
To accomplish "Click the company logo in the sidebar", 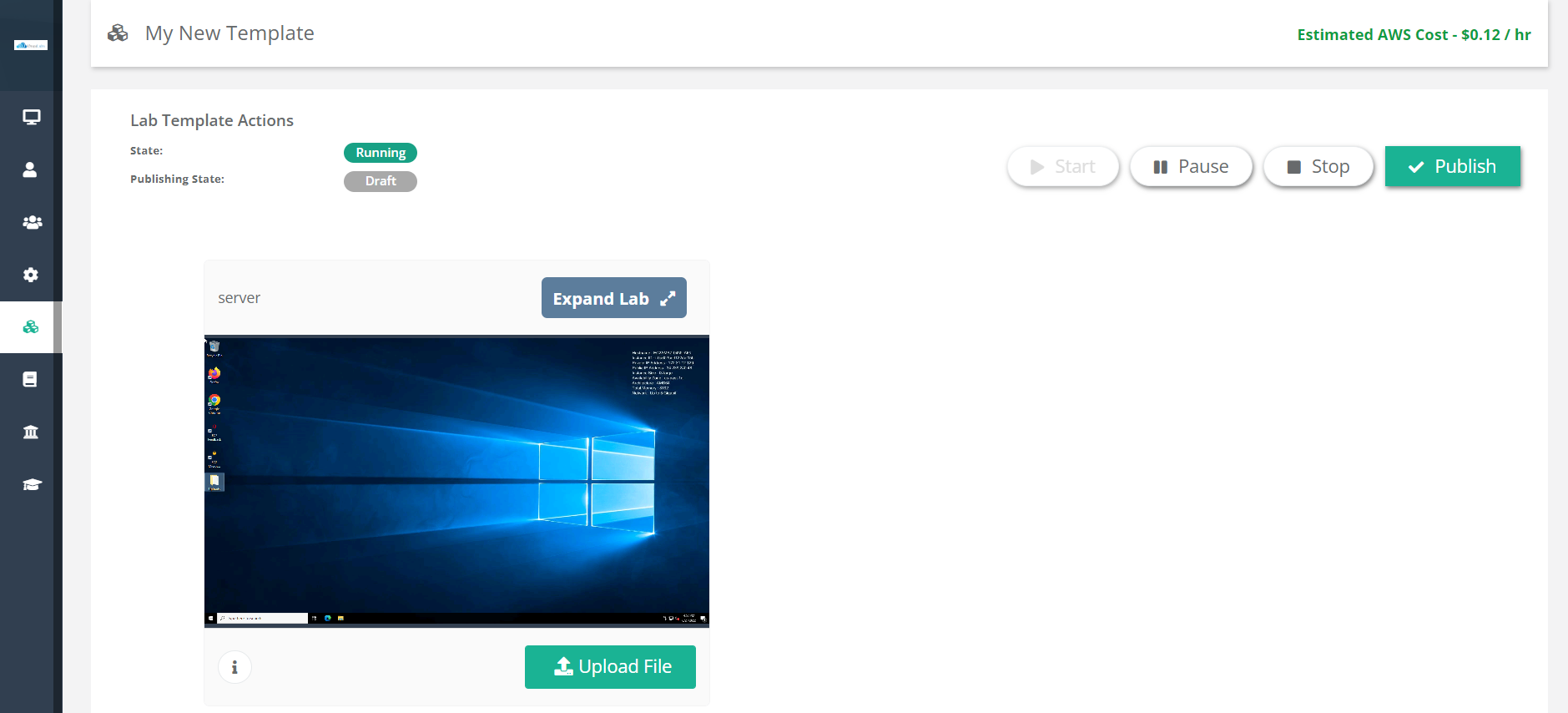I will click(x=31, y=45).
